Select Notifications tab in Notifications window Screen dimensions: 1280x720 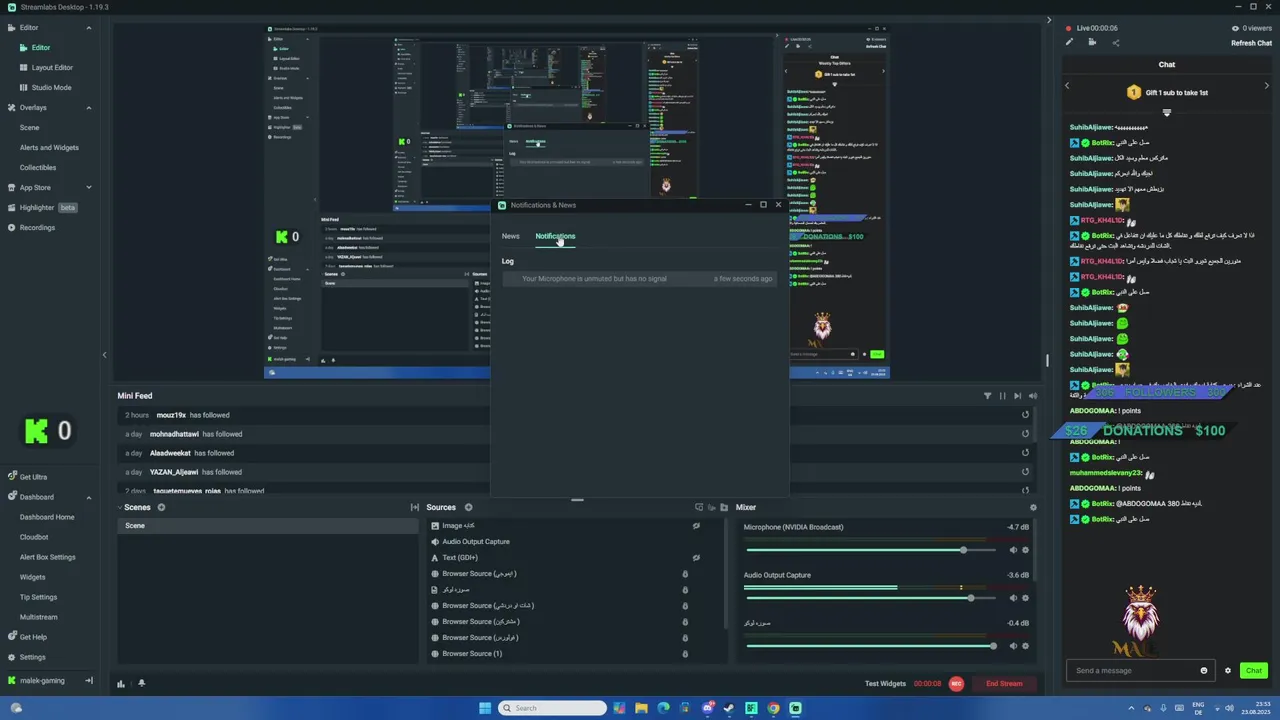click(x=555, y=236)
